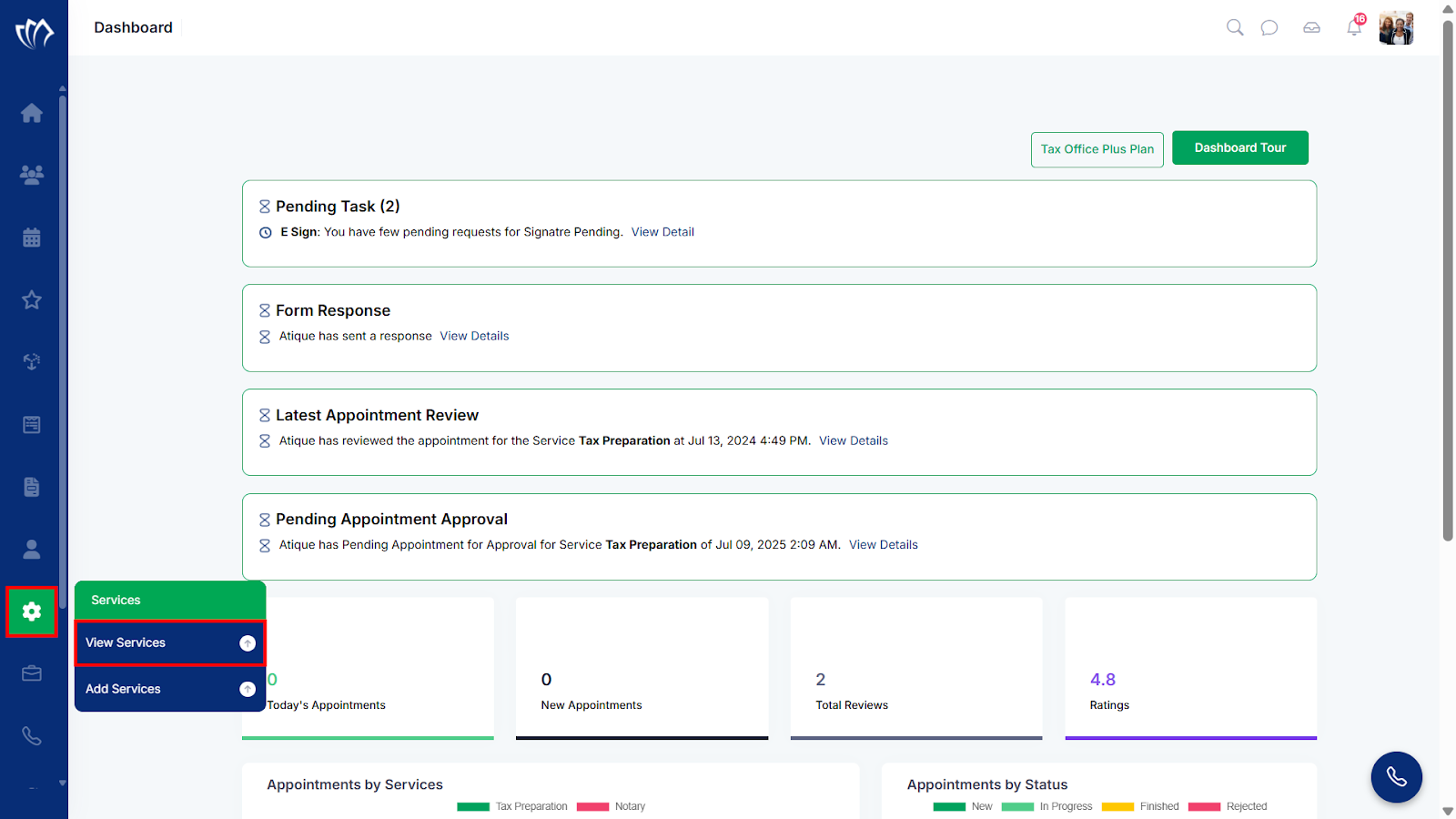Open View Detail link for E Sign
The image size is (1456, 819).
[x=662, y=232]
